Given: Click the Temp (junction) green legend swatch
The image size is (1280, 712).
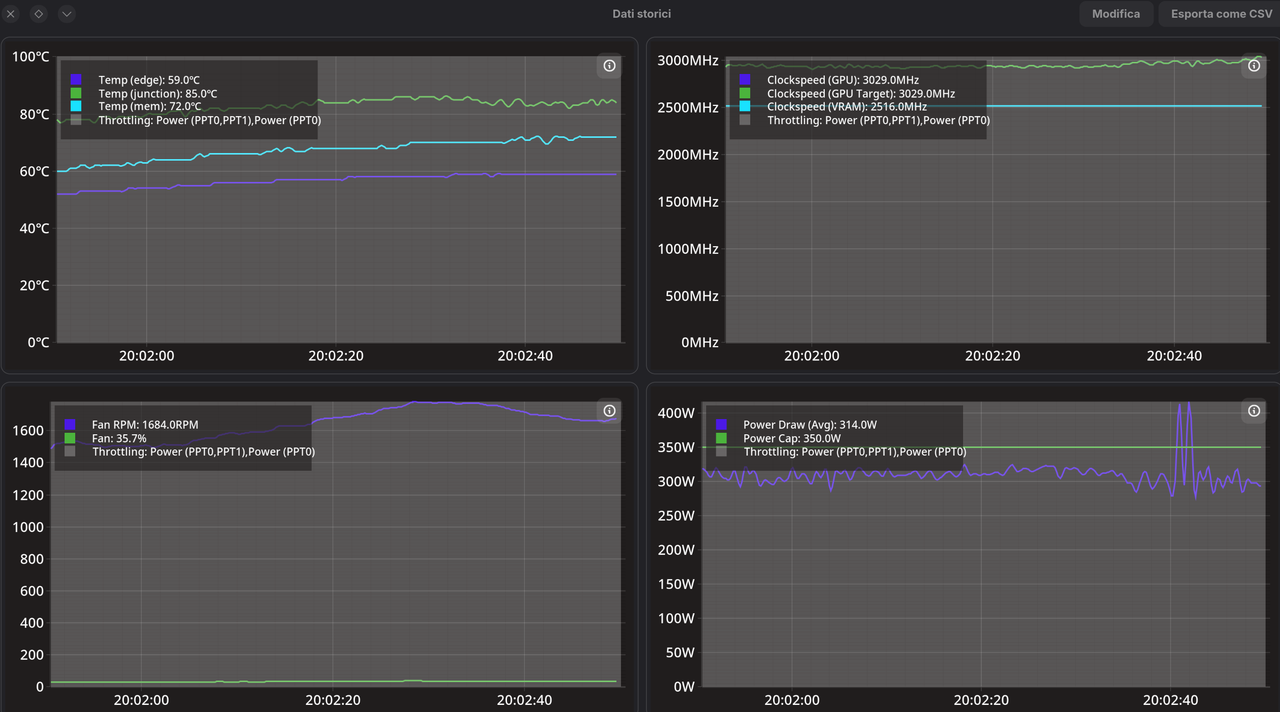Looking at the screenshot, I should tap(76, 93).
